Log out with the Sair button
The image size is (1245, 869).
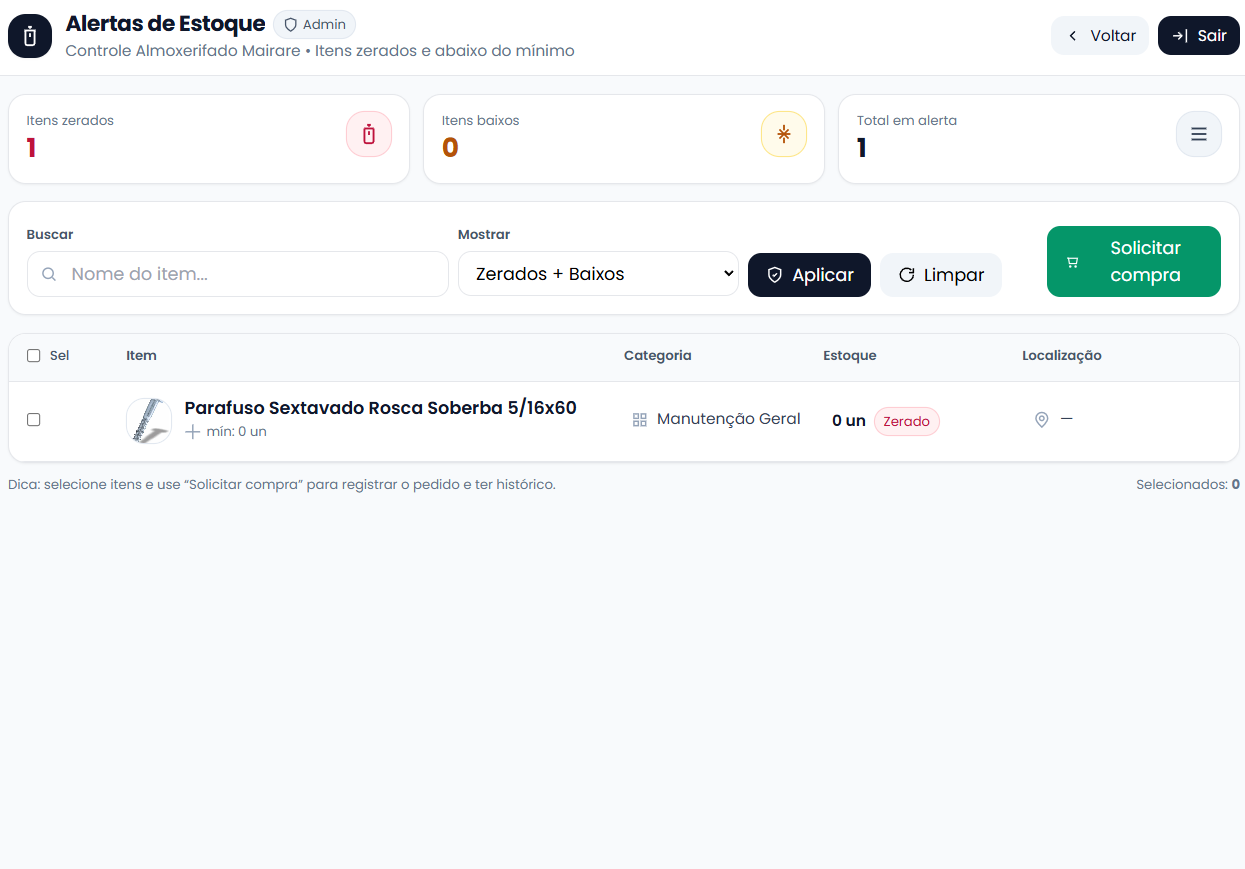1198,36
